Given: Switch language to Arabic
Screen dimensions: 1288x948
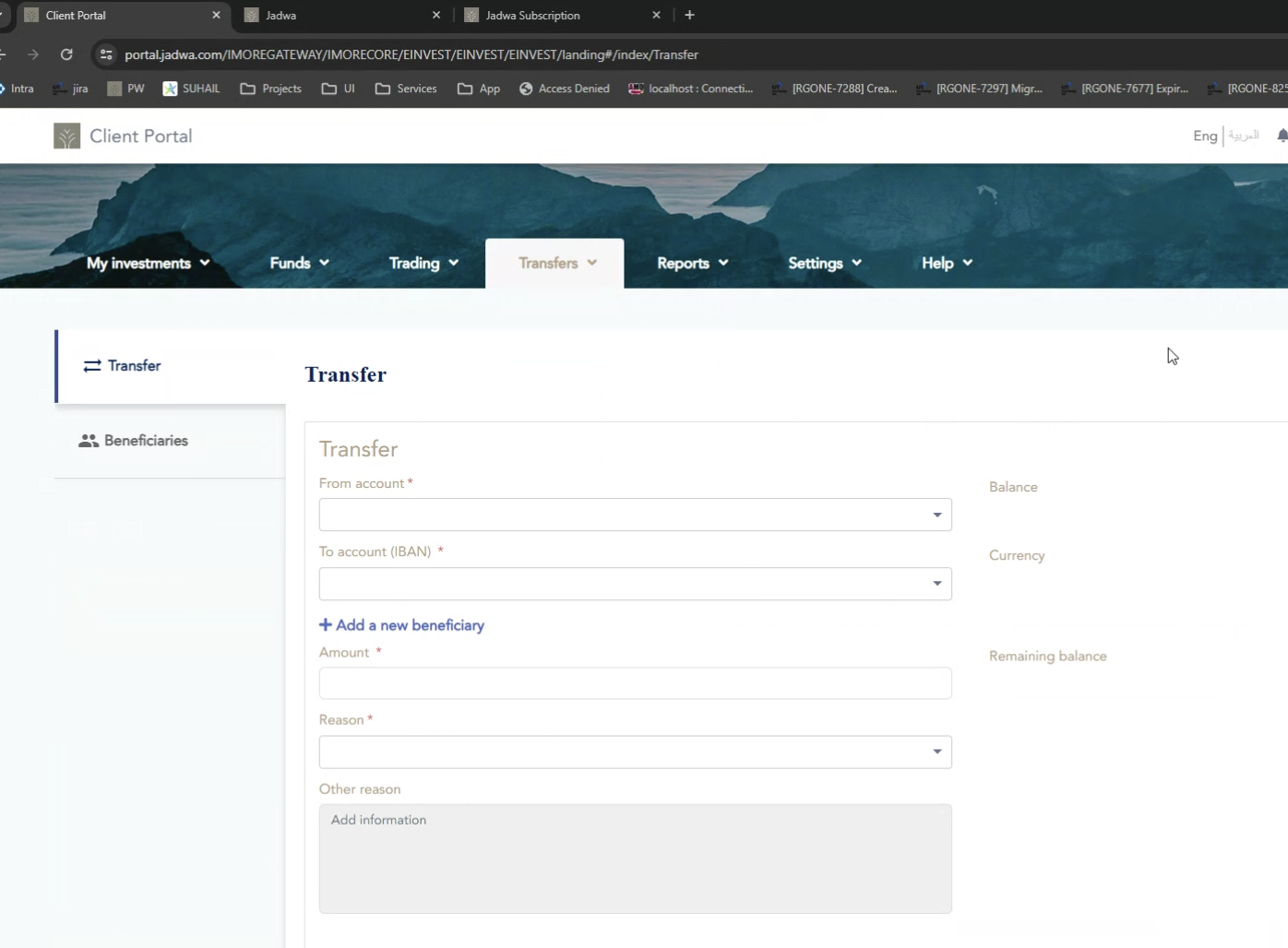Looking at the screenshot, I should coord(1244,136).
